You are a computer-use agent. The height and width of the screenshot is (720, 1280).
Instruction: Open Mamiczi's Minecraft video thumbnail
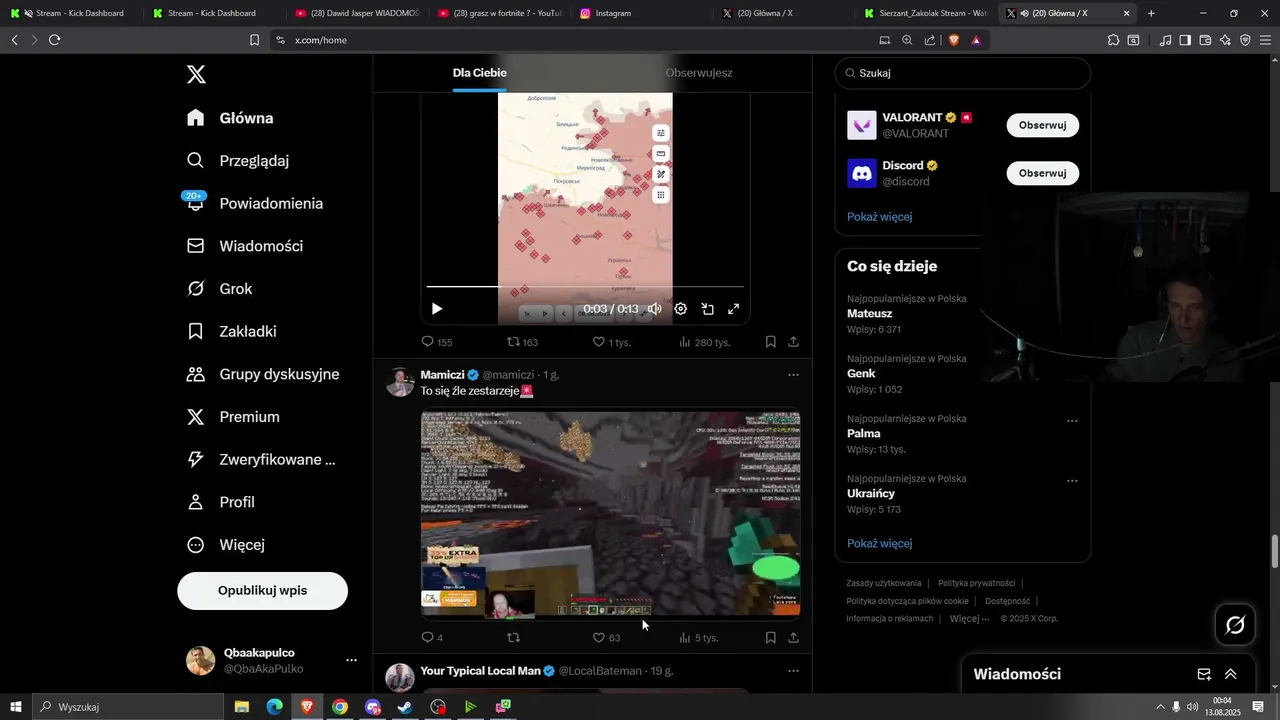tap(611, 514)
